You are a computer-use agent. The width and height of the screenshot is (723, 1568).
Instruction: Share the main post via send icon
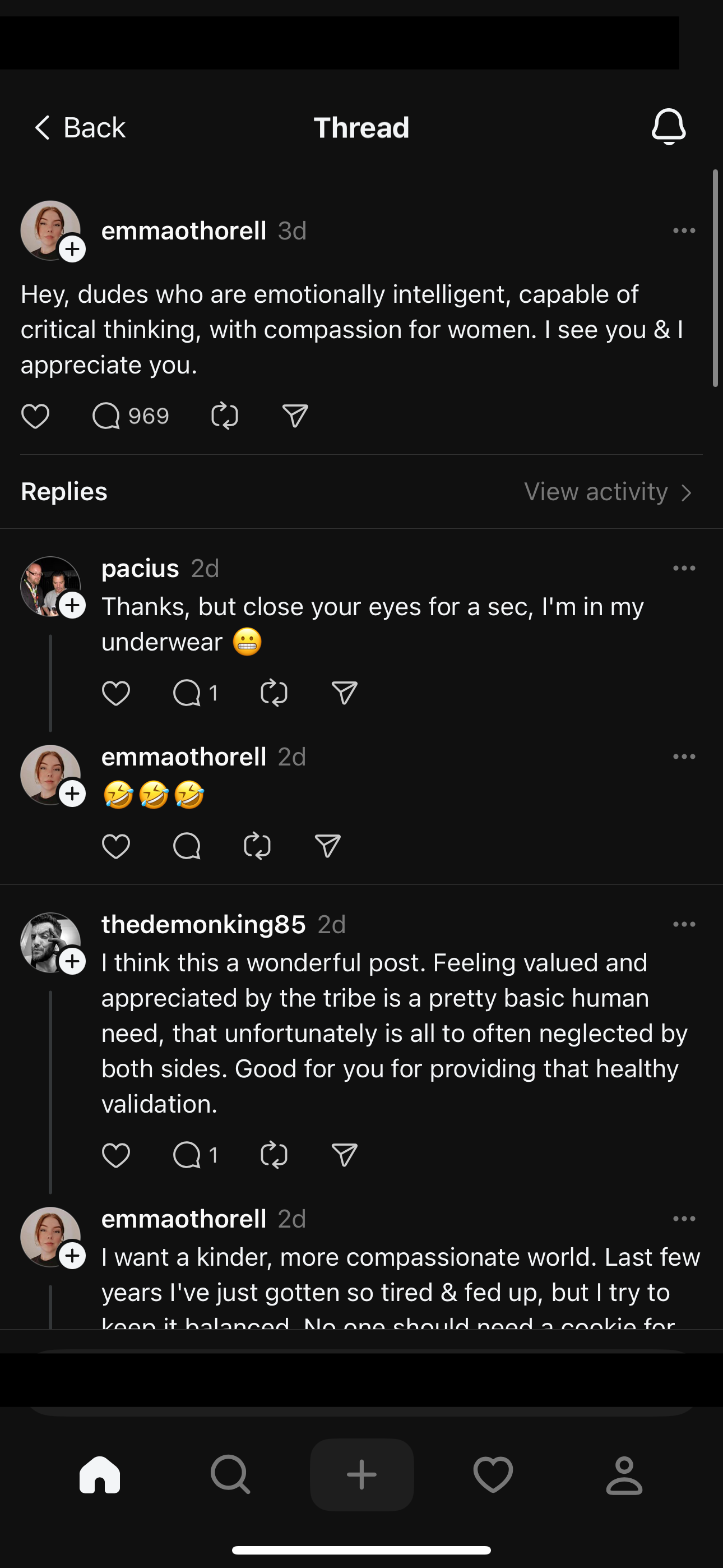[x=295, y=416]
